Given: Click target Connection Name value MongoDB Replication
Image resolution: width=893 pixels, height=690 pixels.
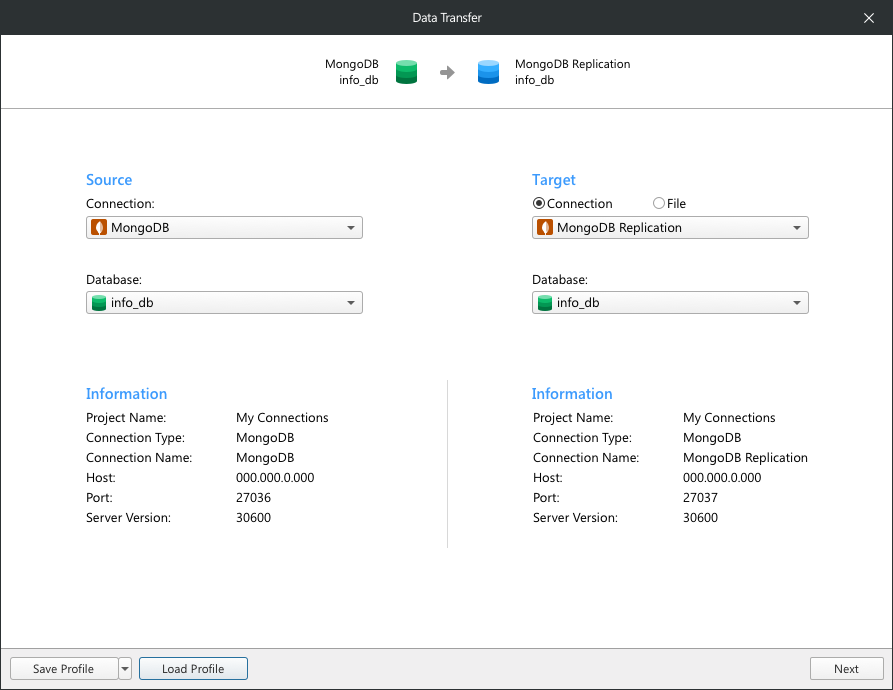Looking at the screenshot, I should pyautogui.click(x=745, y=458).
